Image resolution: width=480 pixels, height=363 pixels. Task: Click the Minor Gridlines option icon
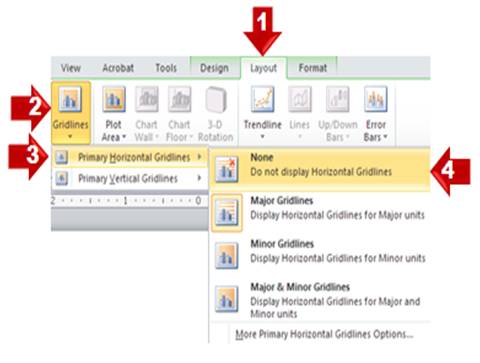227,256
